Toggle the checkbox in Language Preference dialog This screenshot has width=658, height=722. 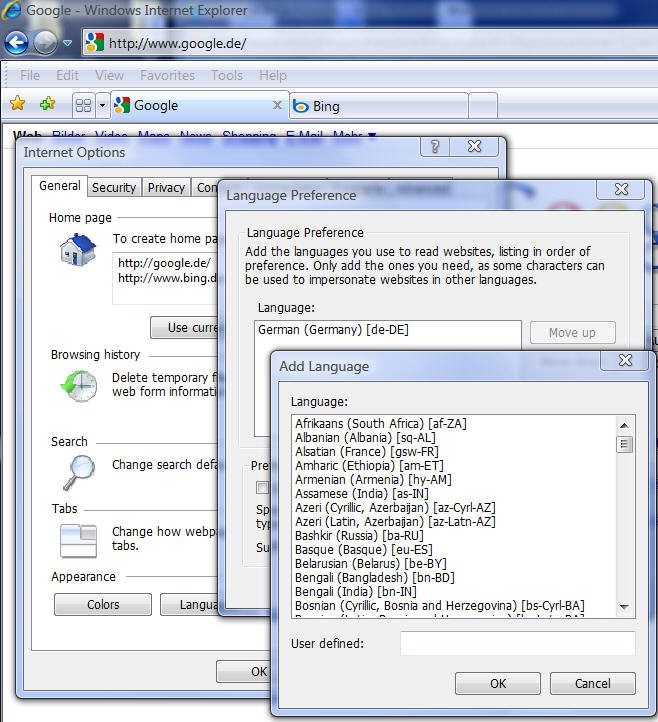pyautogui.click(x=262, y=488)
